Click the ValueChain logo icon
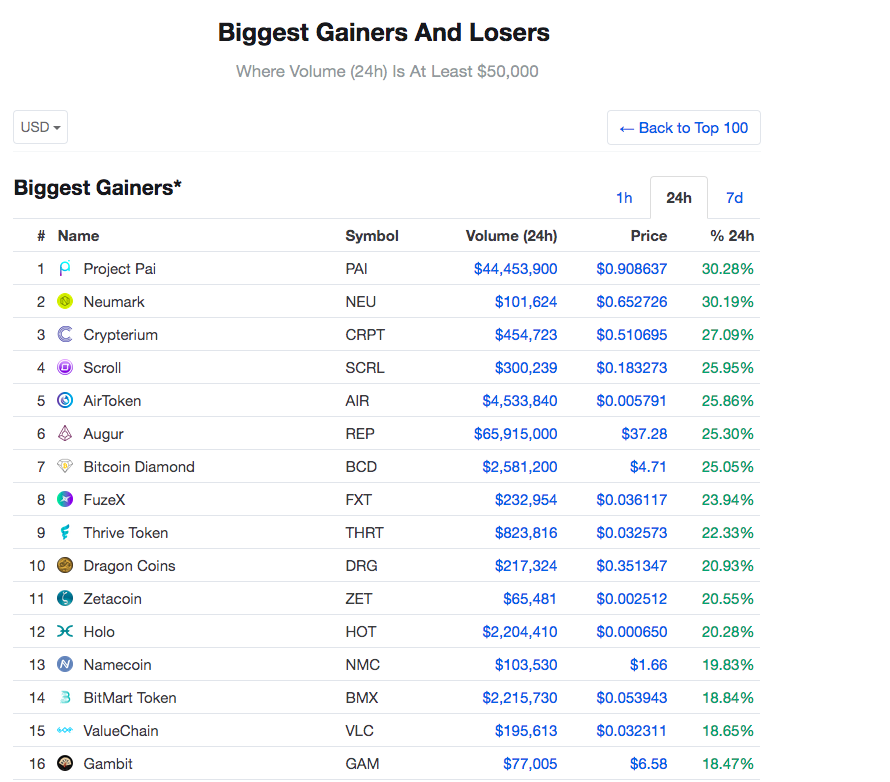Screen dimensions: 890x782 (x=65, y=730)
